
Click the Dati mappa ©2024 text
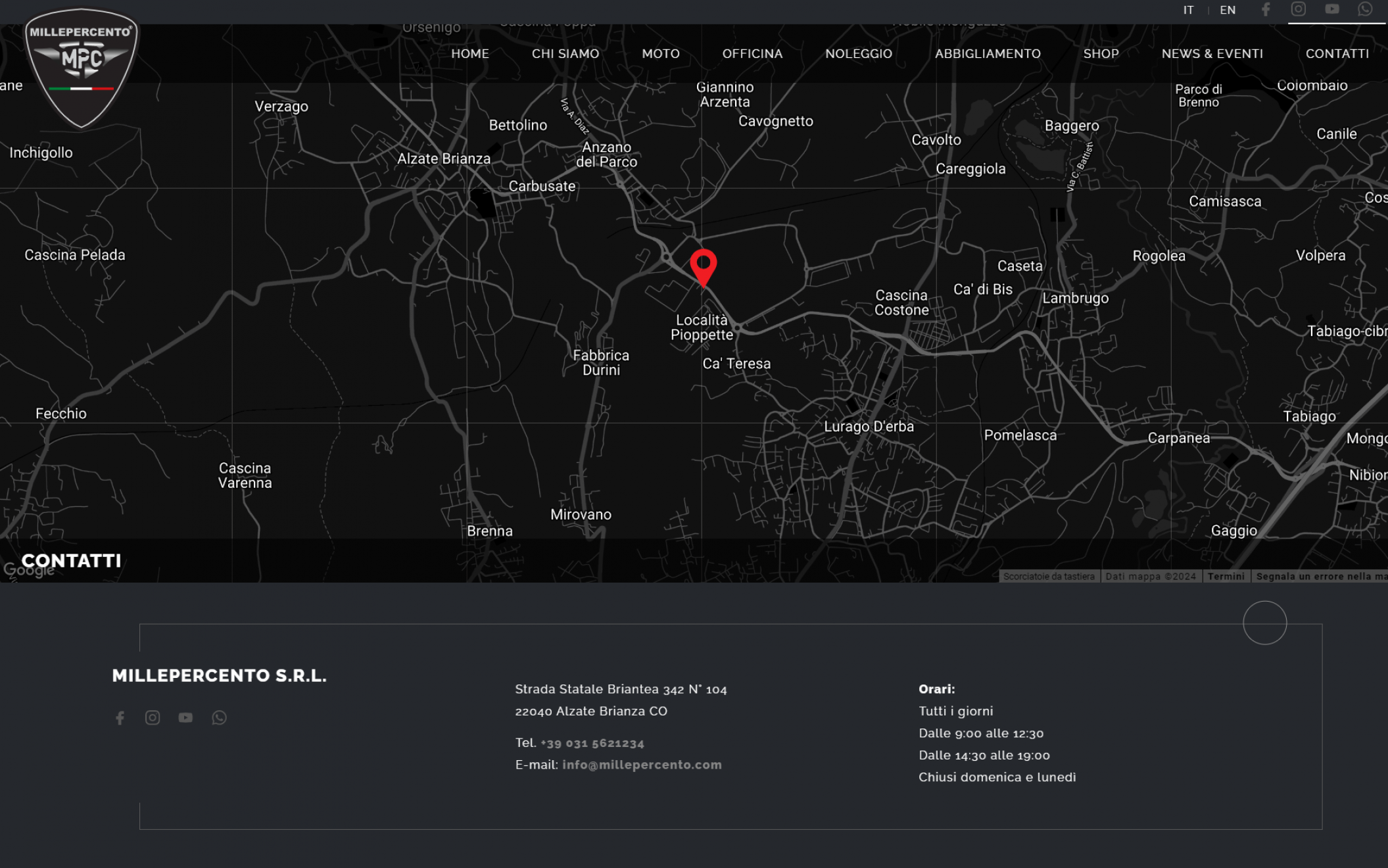pyautogui.click(x=1151, y=576)
